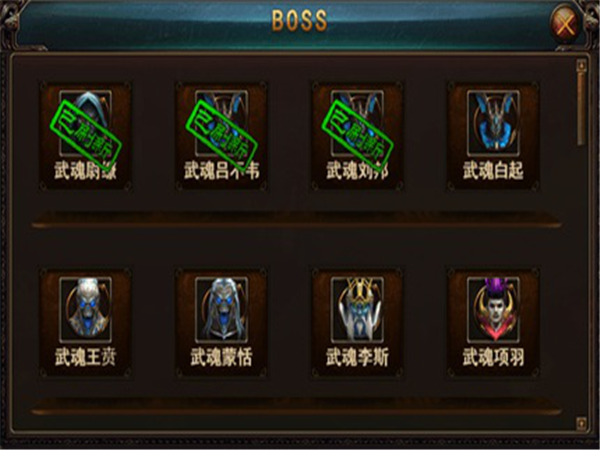Click the scrollbar down arrow
Image resolution: width=600 pixels, height=450 pixels.
point(581,424)
